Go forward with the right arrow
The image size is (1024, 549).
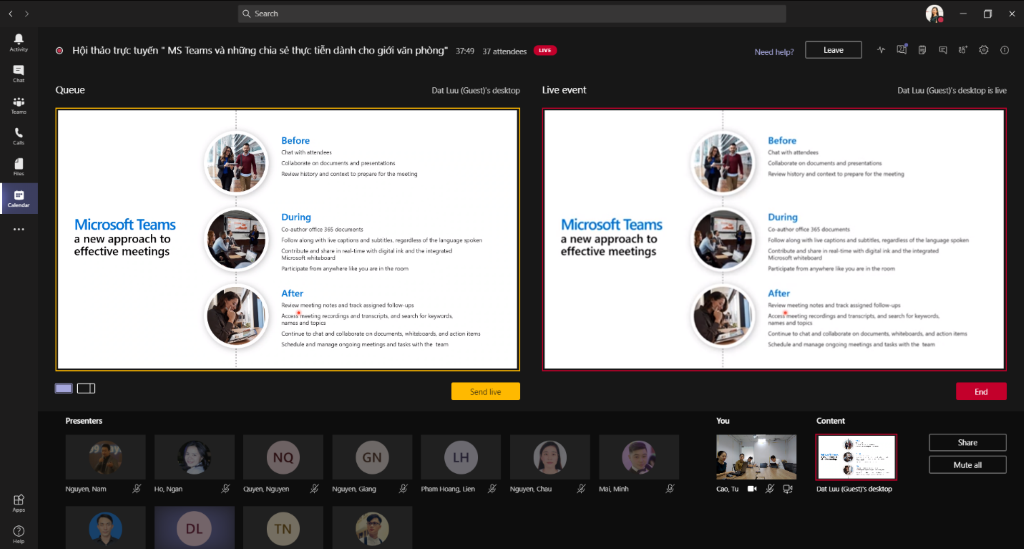click(27, 13)
